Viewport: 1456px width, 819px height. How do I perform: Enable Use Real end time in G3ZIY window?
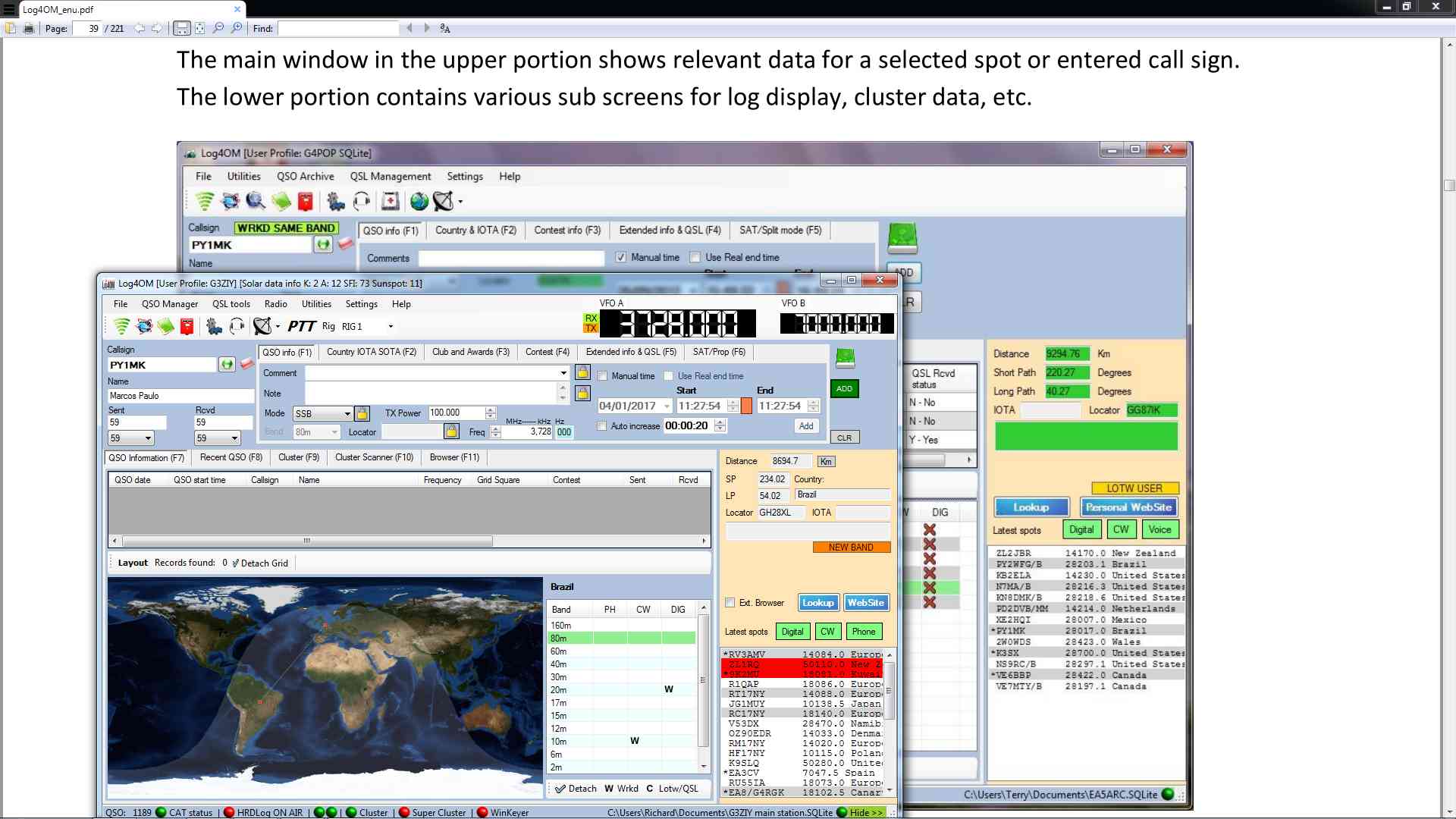(669, 376)
